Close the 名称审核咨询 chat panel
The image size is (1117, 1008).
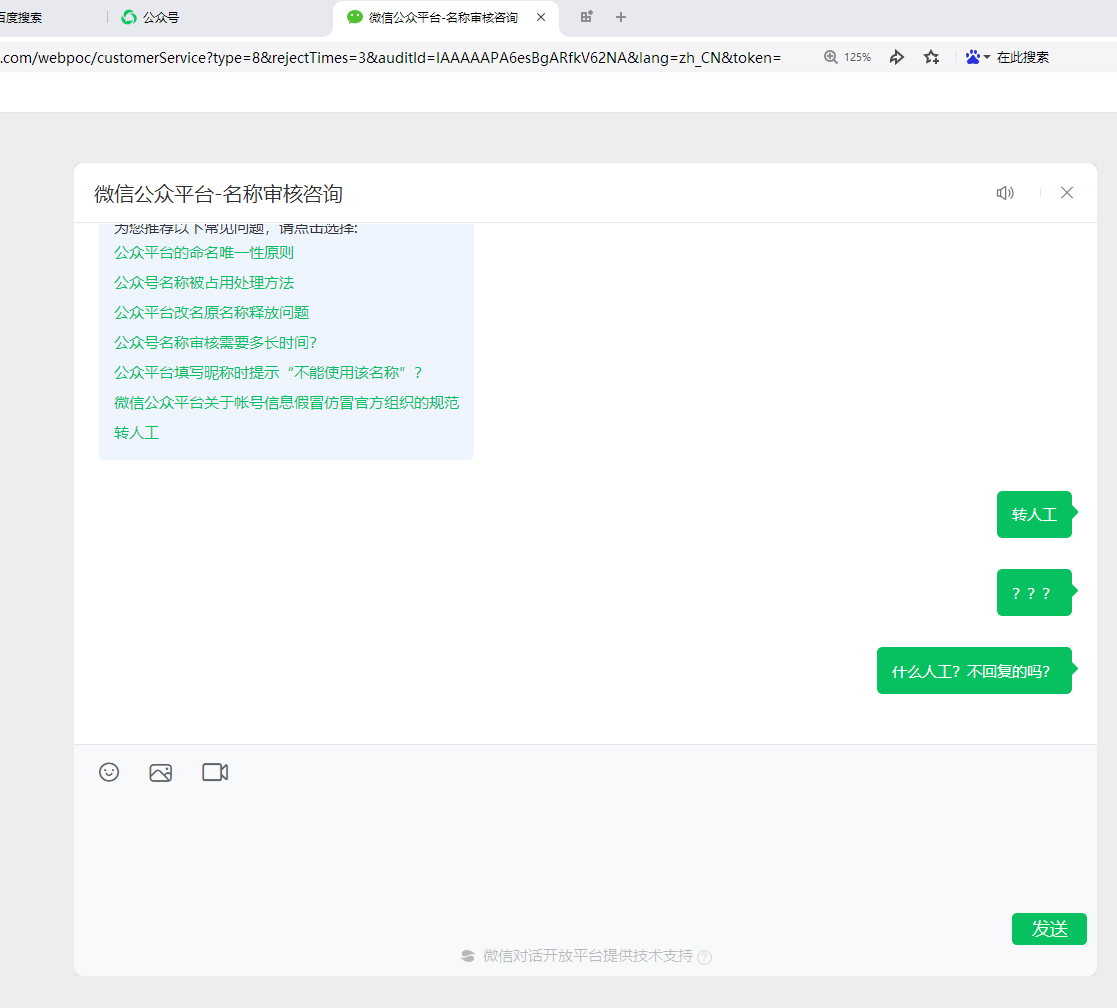point(1066,193)
